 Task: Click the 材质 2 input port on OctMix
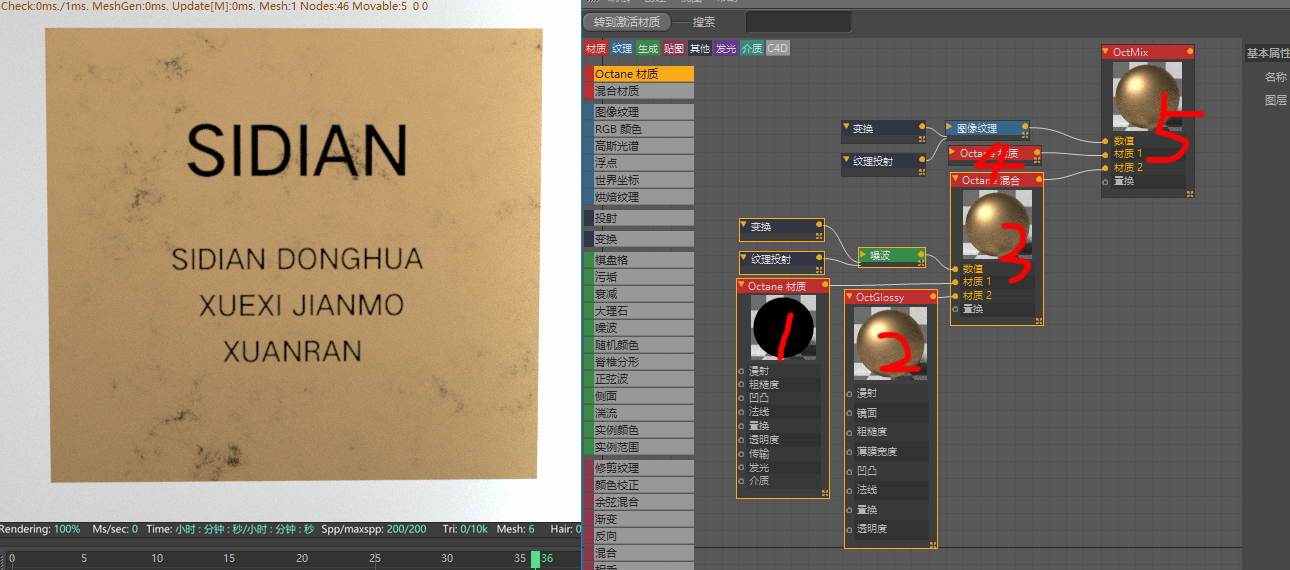point(1105,168)
